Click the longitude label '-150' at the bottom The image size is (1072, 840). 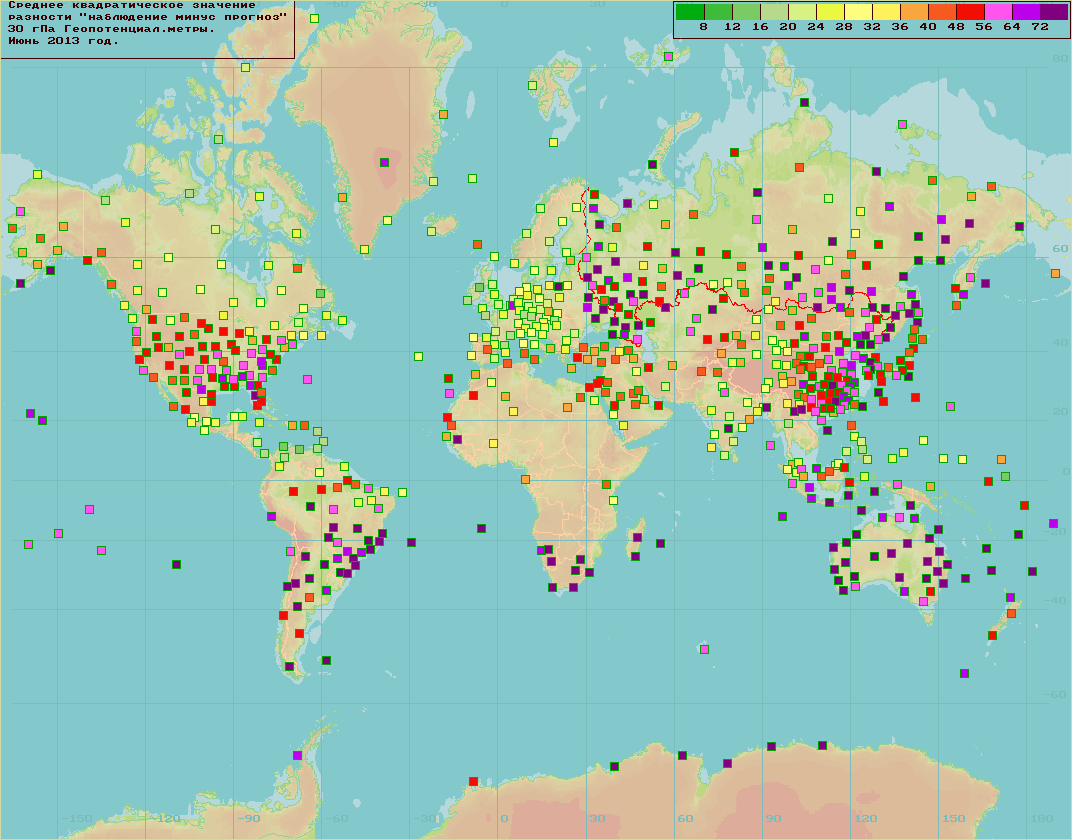[x=77, y=818]
